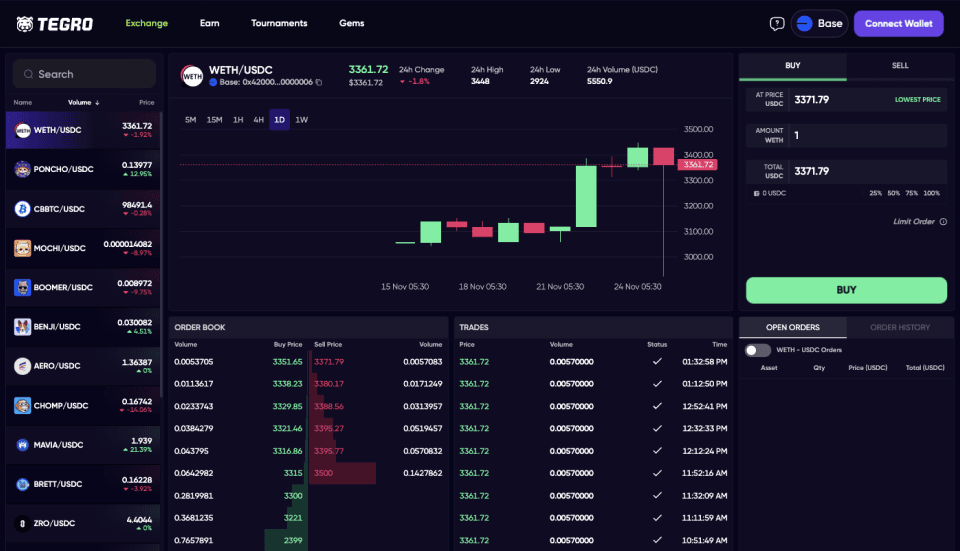
Task: Click the Tegro logo icon
Action: 24,24
